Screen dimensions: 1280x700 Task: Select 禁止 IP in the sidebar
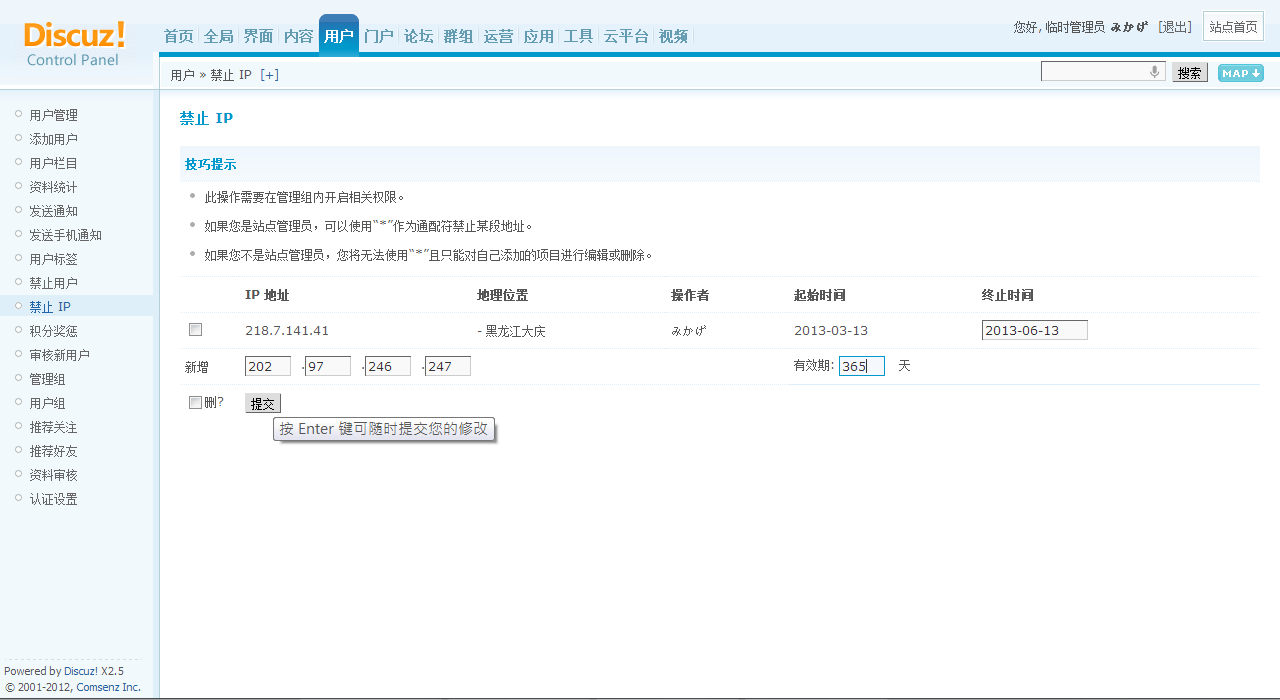[x=50, y=307]
